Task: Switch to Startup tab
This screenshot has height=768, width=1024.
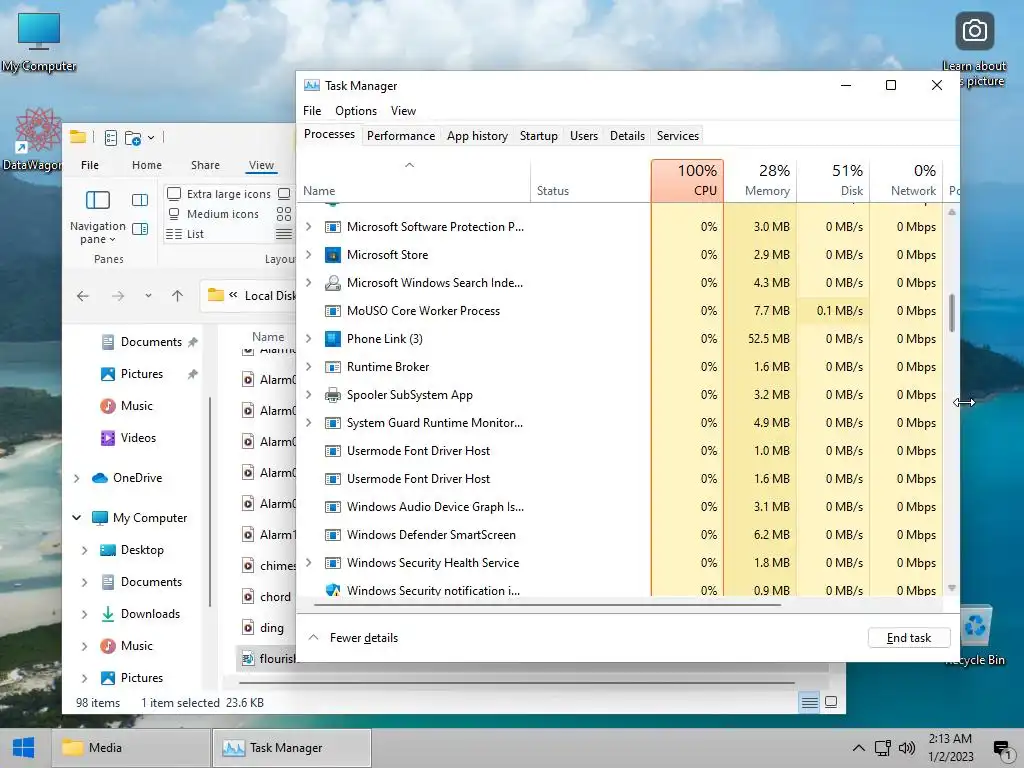Action: [539, 136]
